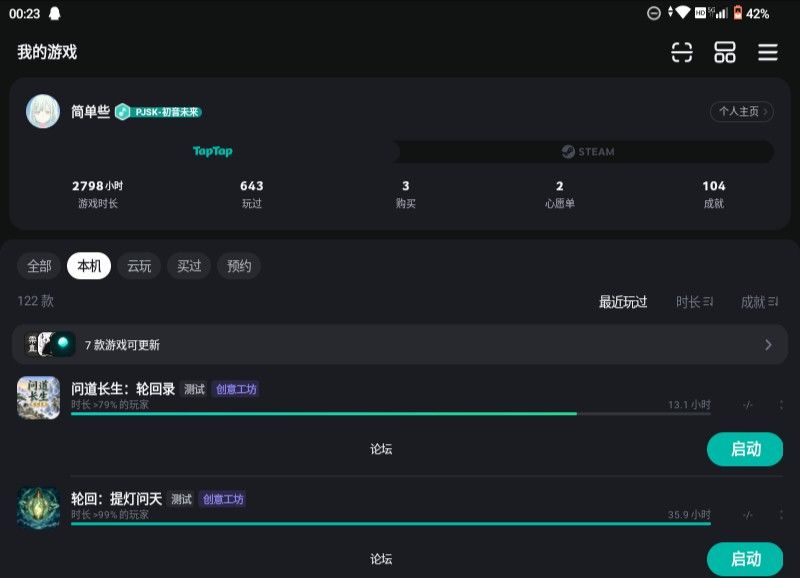Sort by 最近玩过
Viewport: 800px width, 578px height.
pyautogui.click(x=623, y=302)
